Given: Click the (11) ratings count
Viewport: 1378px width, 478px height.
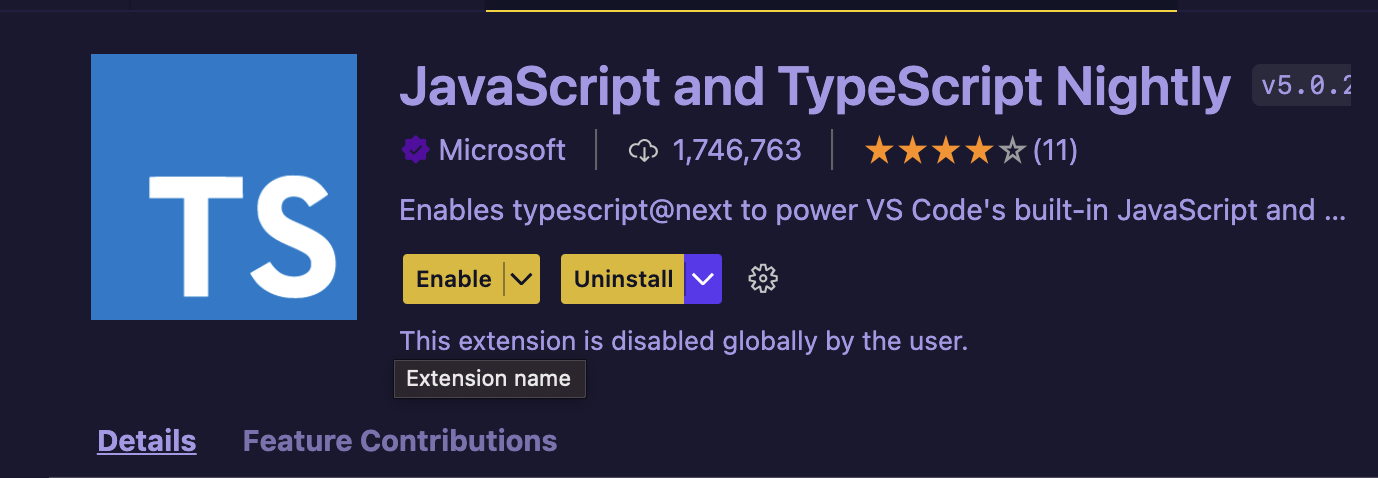Looking at the screenshot, I should [1055, 151].
